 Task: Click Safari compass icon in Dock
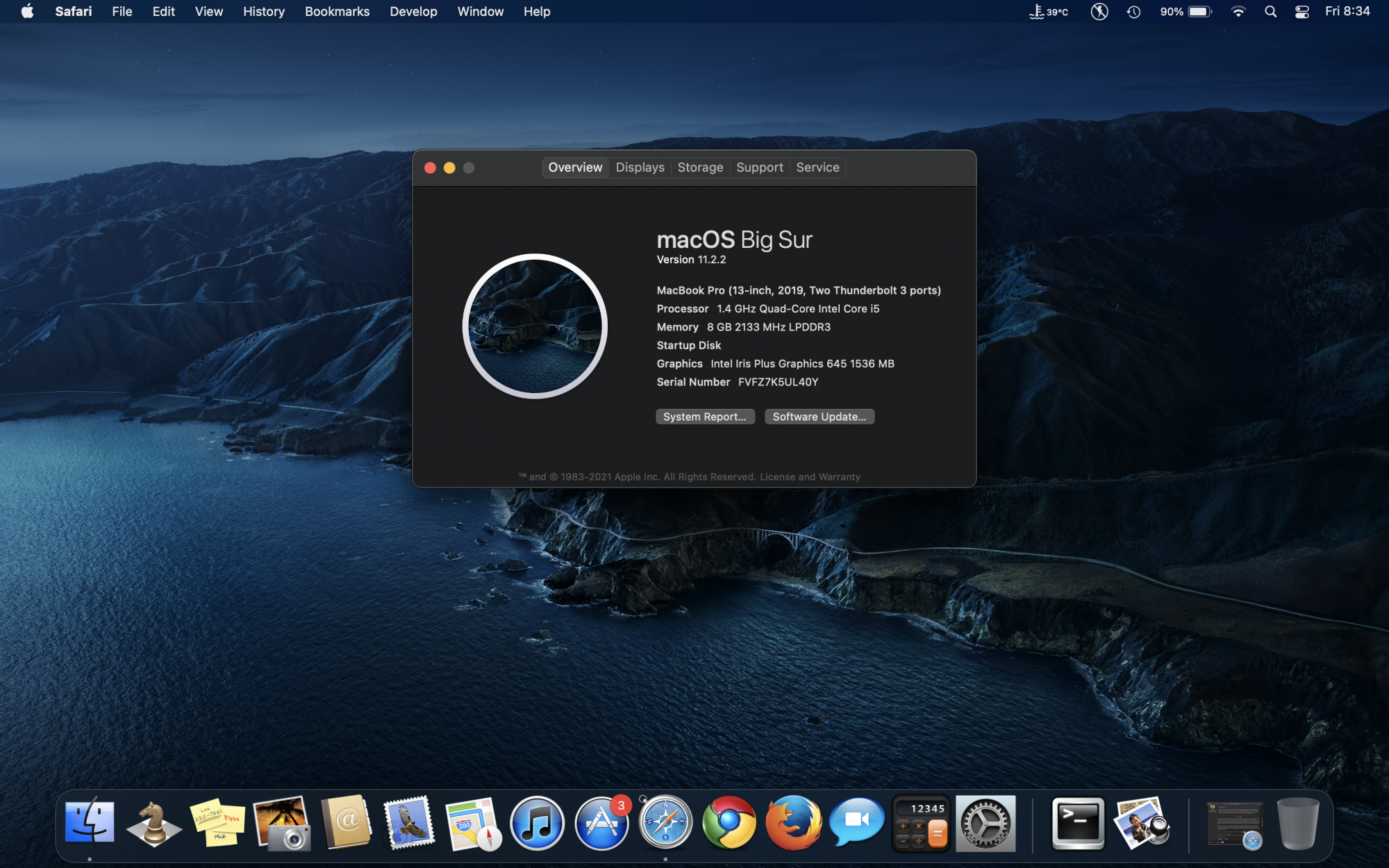coord(665,824)
